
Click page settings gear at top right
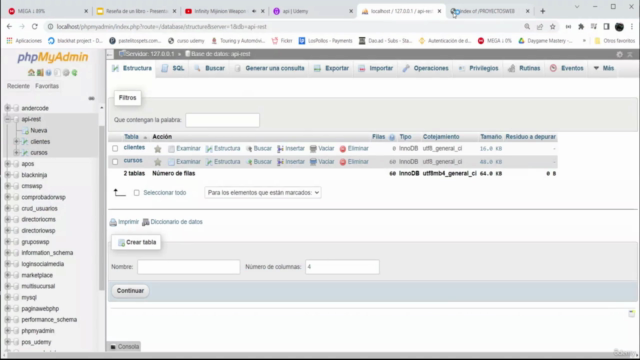click(620, 54)
